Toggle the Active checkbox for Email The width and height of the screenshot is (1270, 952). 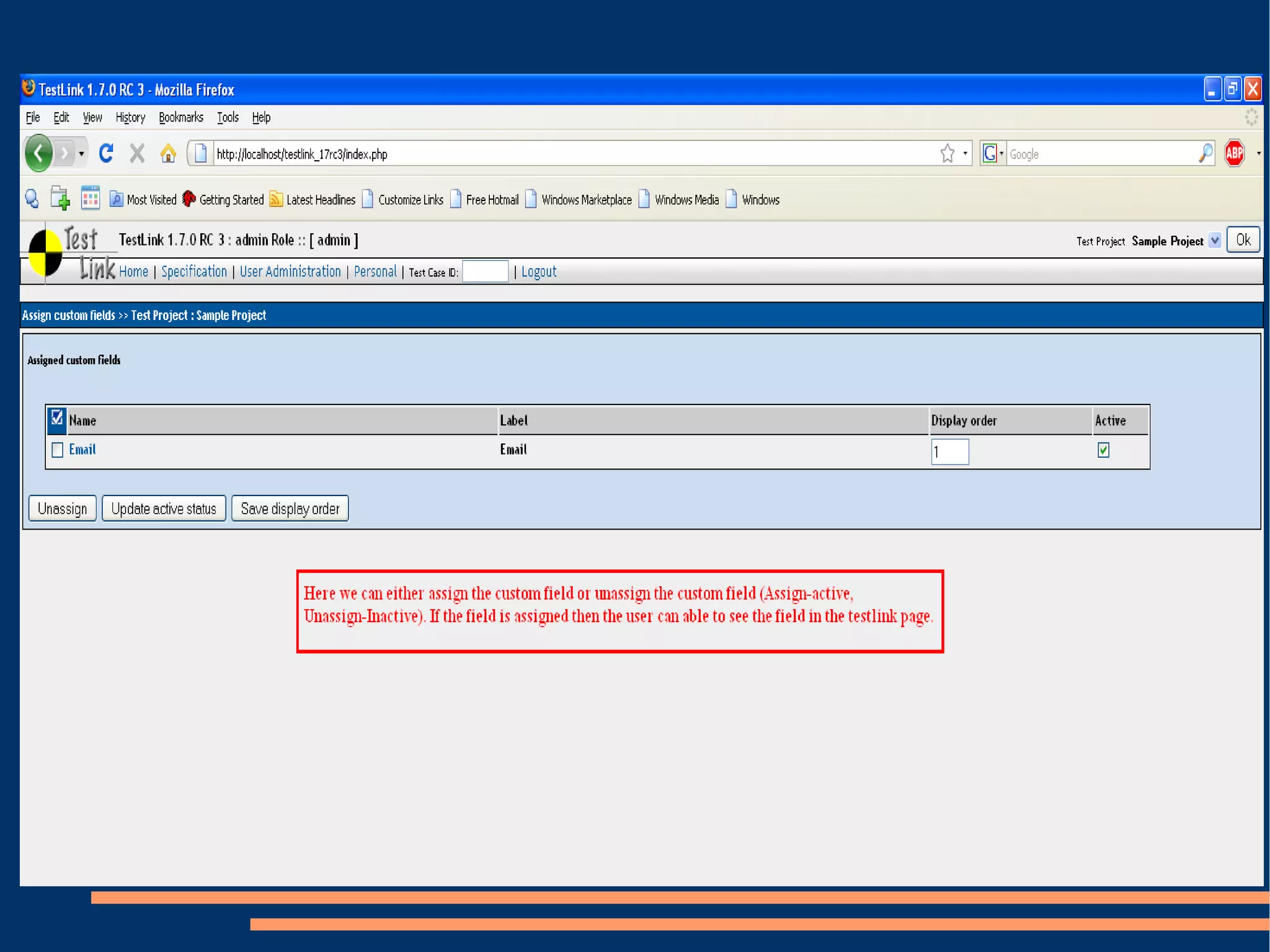(x=1103, y=450)
